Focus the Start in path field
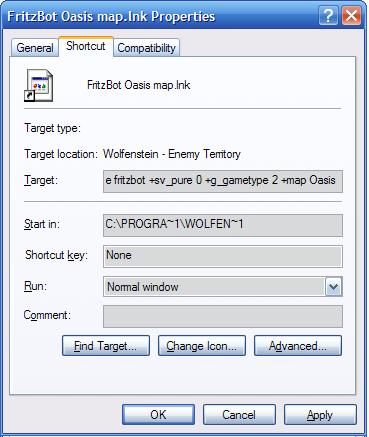369x437 pixels. coord(223,225)
